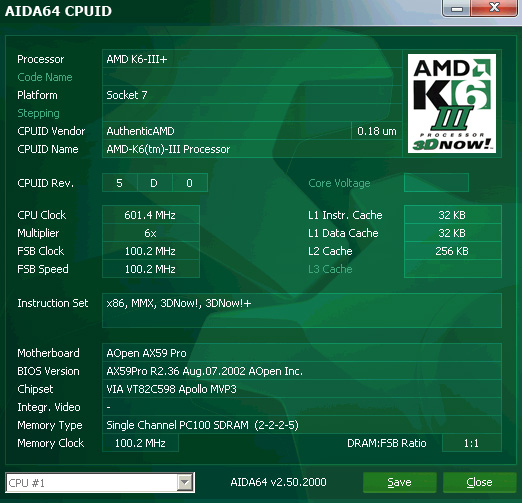Screen dimensions: 522x503
Task: Click the AMD-K6(tm)-III Processor name value
Action: [x=252, y=149]
